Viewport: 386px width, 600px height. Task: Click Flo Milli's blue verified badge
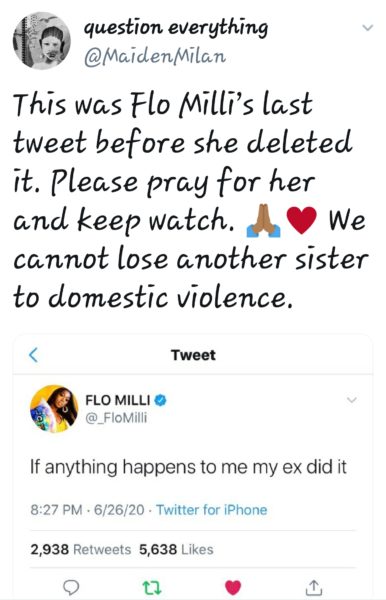[160, 400]
